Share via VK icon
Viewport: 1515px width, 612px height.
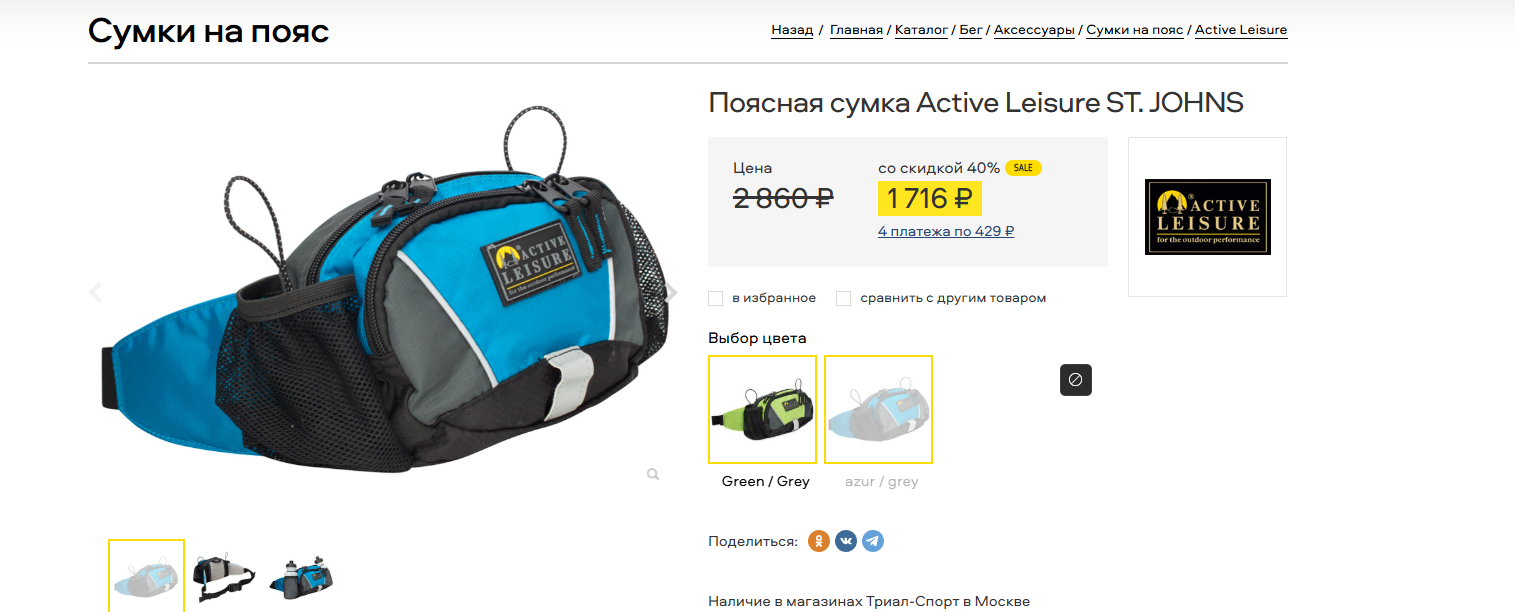(x=846, y=541)
